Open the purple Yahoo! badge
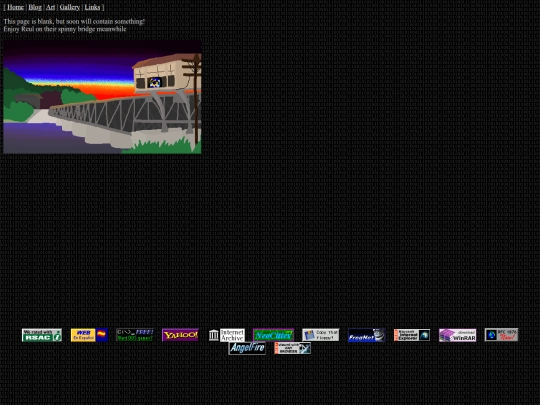The height and width of the screenshot is (405, 540). coord(180,335)
